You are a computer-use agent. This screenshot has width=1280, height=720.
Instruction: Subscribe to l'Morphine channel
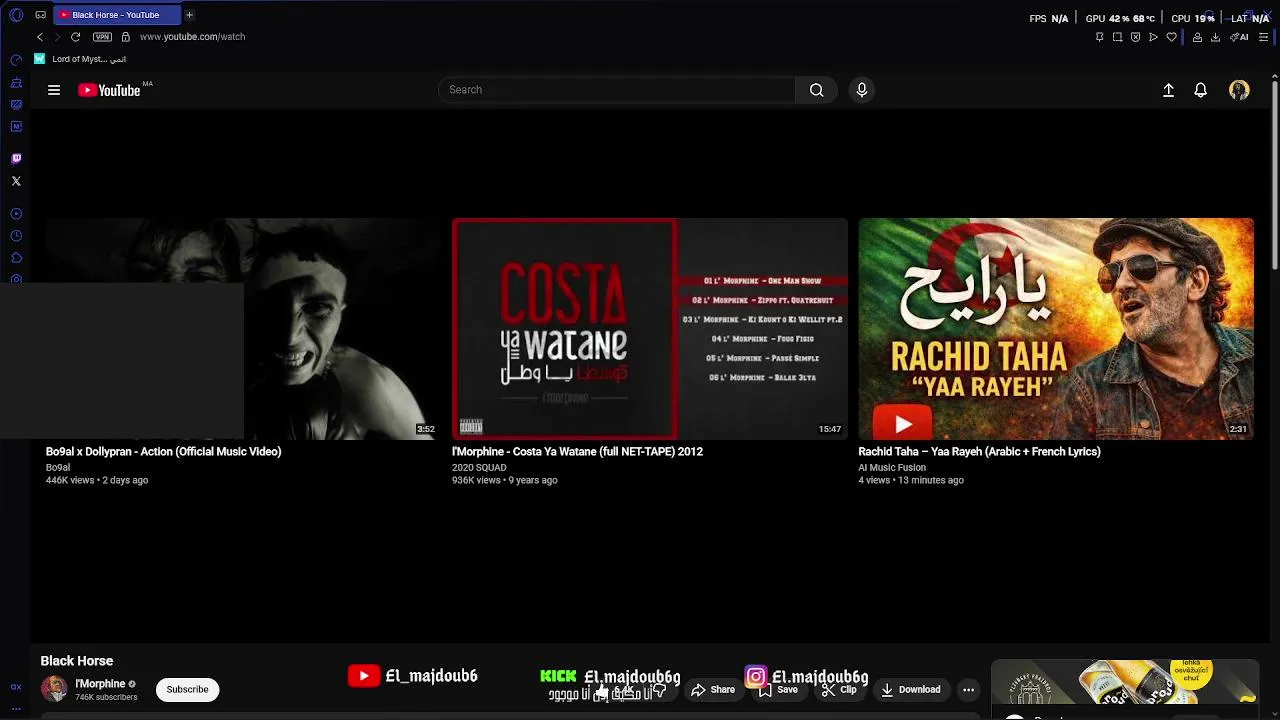tap(187, 689)
